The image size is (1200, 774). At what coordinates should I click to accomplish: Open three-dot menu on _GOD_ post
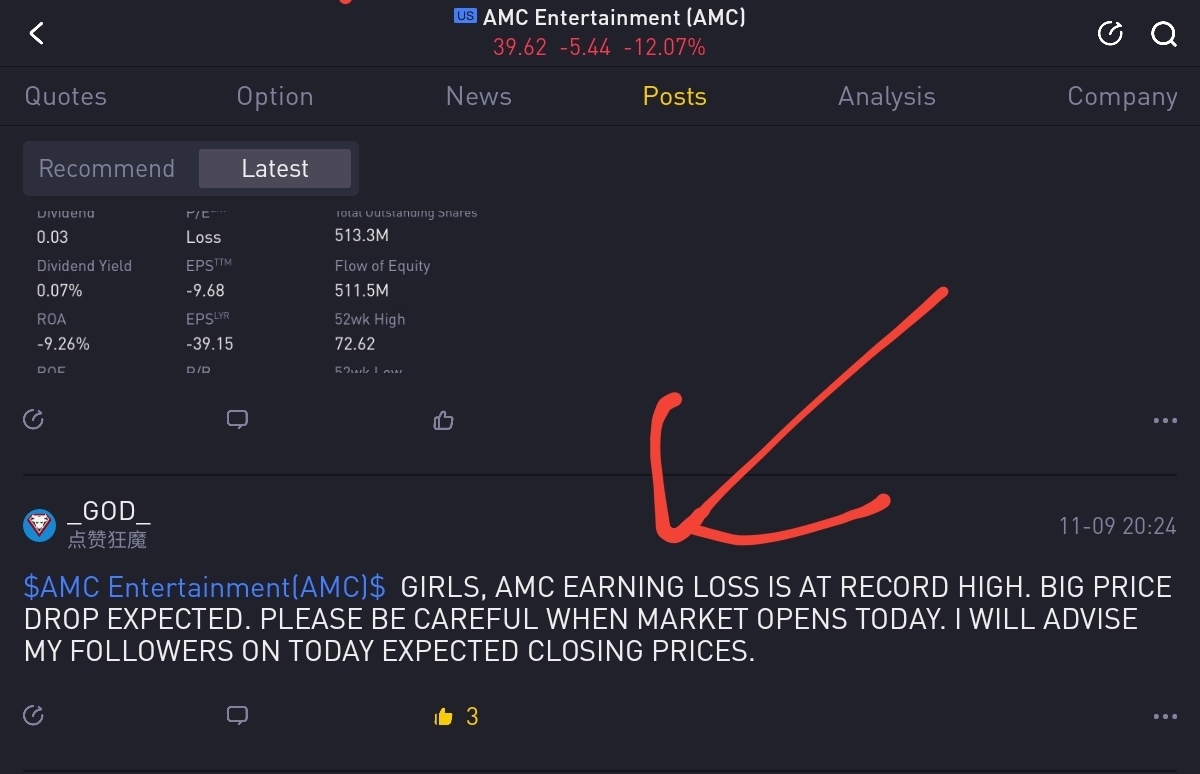pos(1165,717)
